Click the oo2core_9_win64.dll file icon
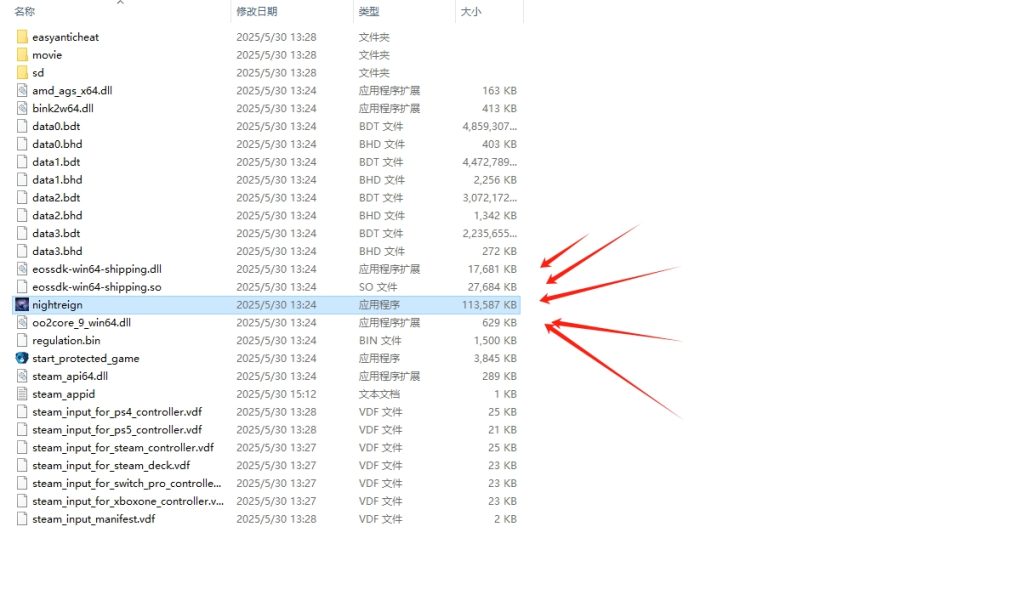 (x=22, y=323)
